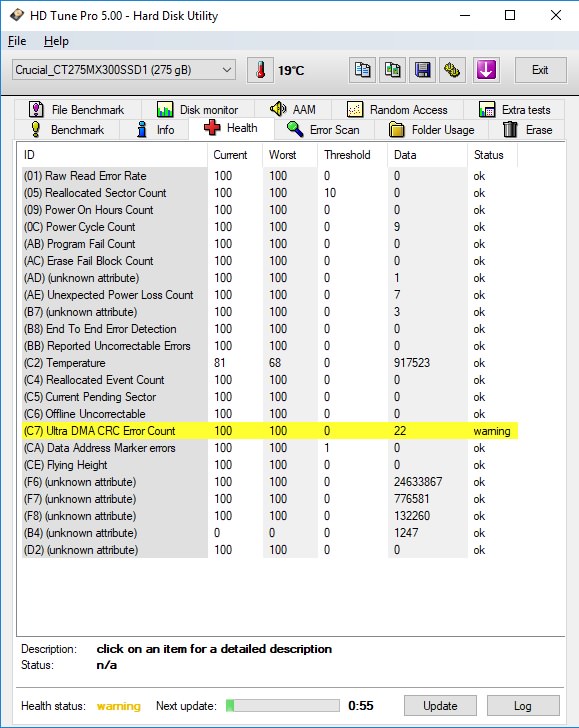579x728 pixels.
Task: Select the Erase tab
Action: click(528, 130)
